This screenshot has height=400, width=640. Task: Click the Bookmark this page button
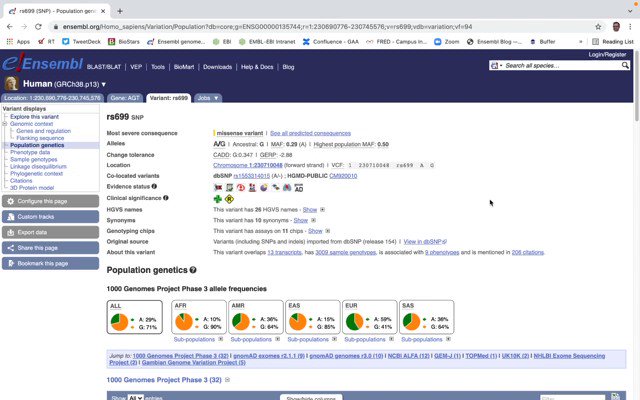[x=50, y=263]
